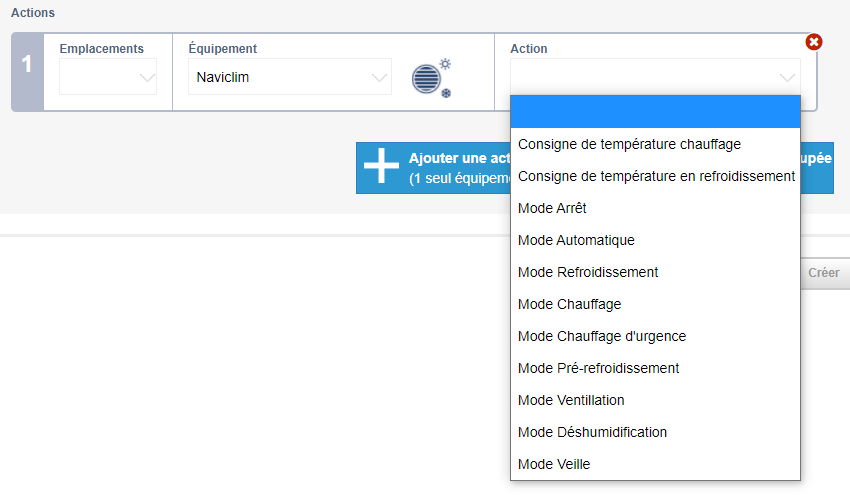Collapse the Action dropdown arrow
The width and height of the screenshot is (850, 504).
[787, 77]
